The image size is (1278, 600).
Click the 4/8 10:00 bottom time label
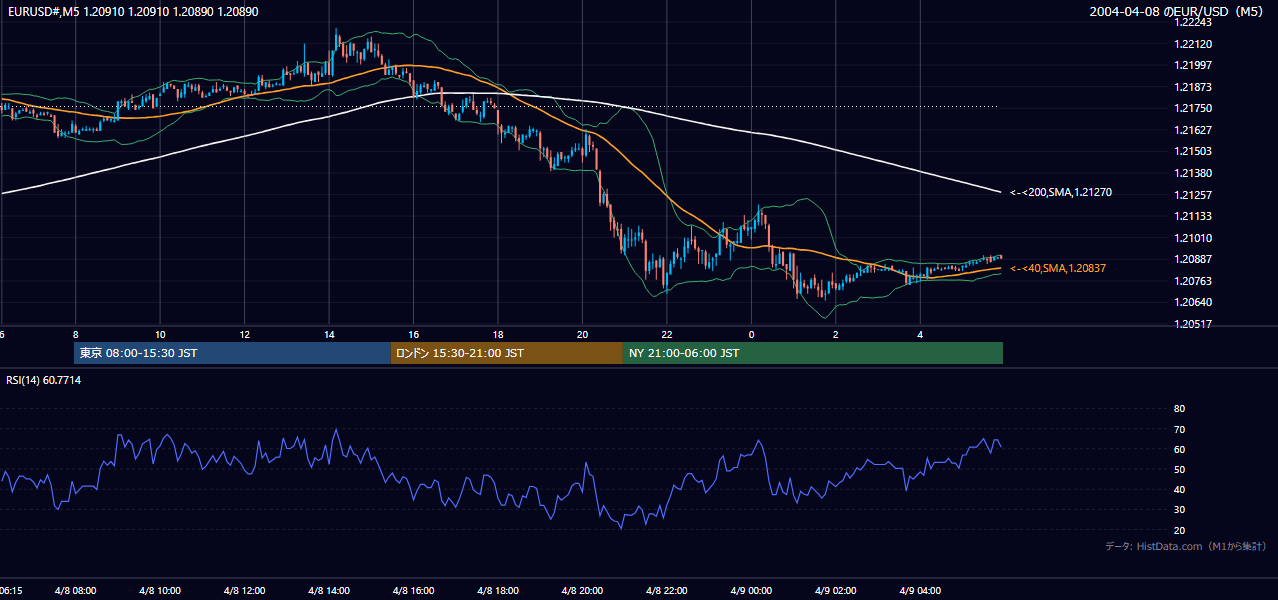160,591
